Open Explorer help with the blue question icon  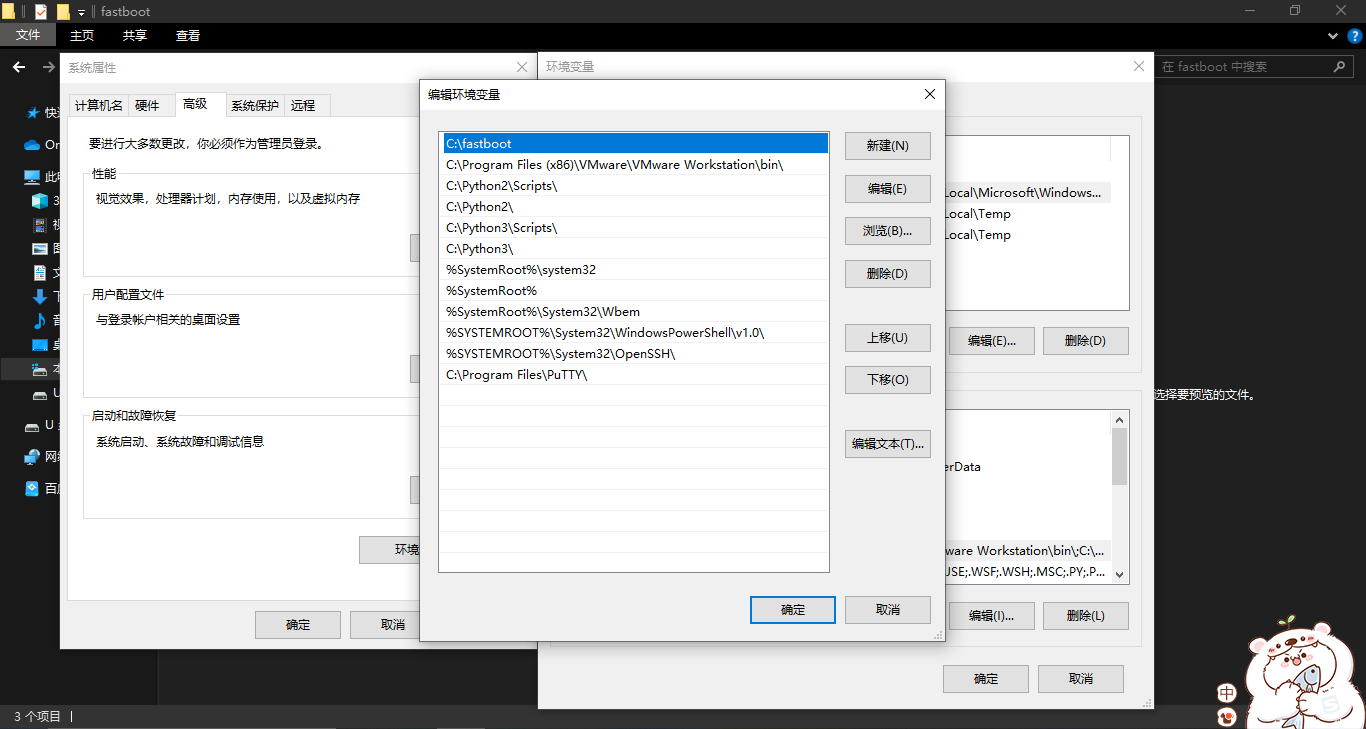1353,36
